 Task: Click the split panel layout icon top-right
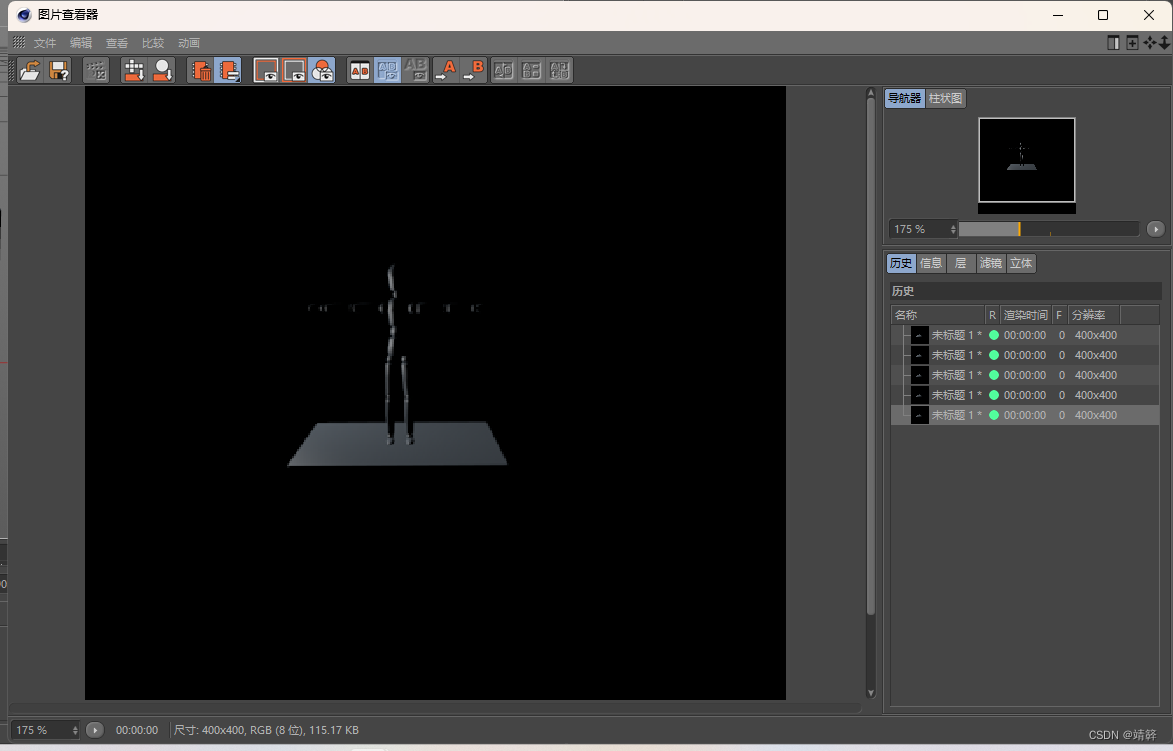1113,43
